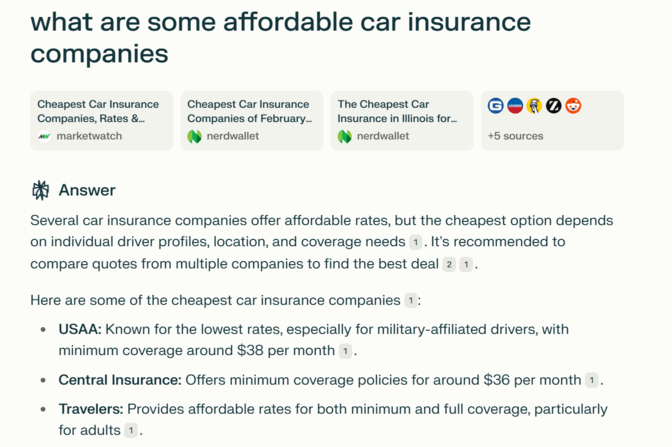Click citation 2 after "best deal"

click(x=449, y=264)
